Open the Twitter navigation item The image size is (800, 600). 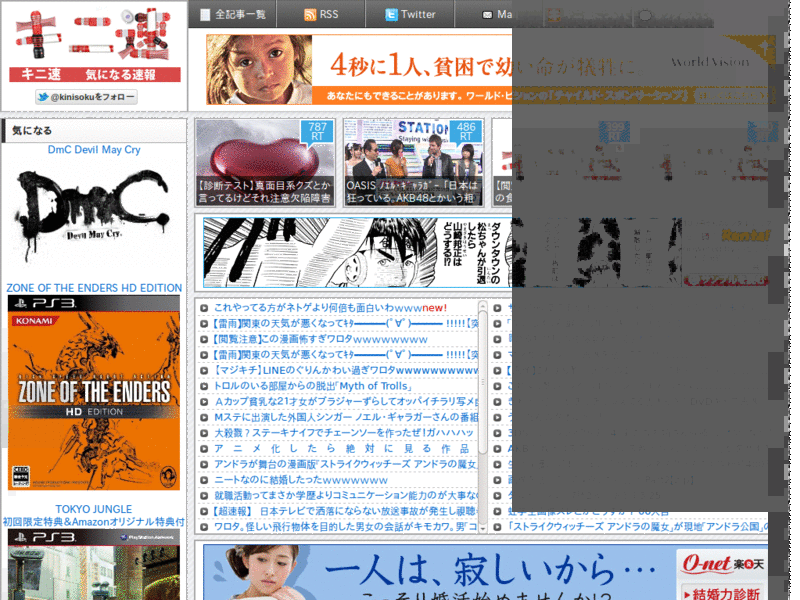tap(410, 14)
